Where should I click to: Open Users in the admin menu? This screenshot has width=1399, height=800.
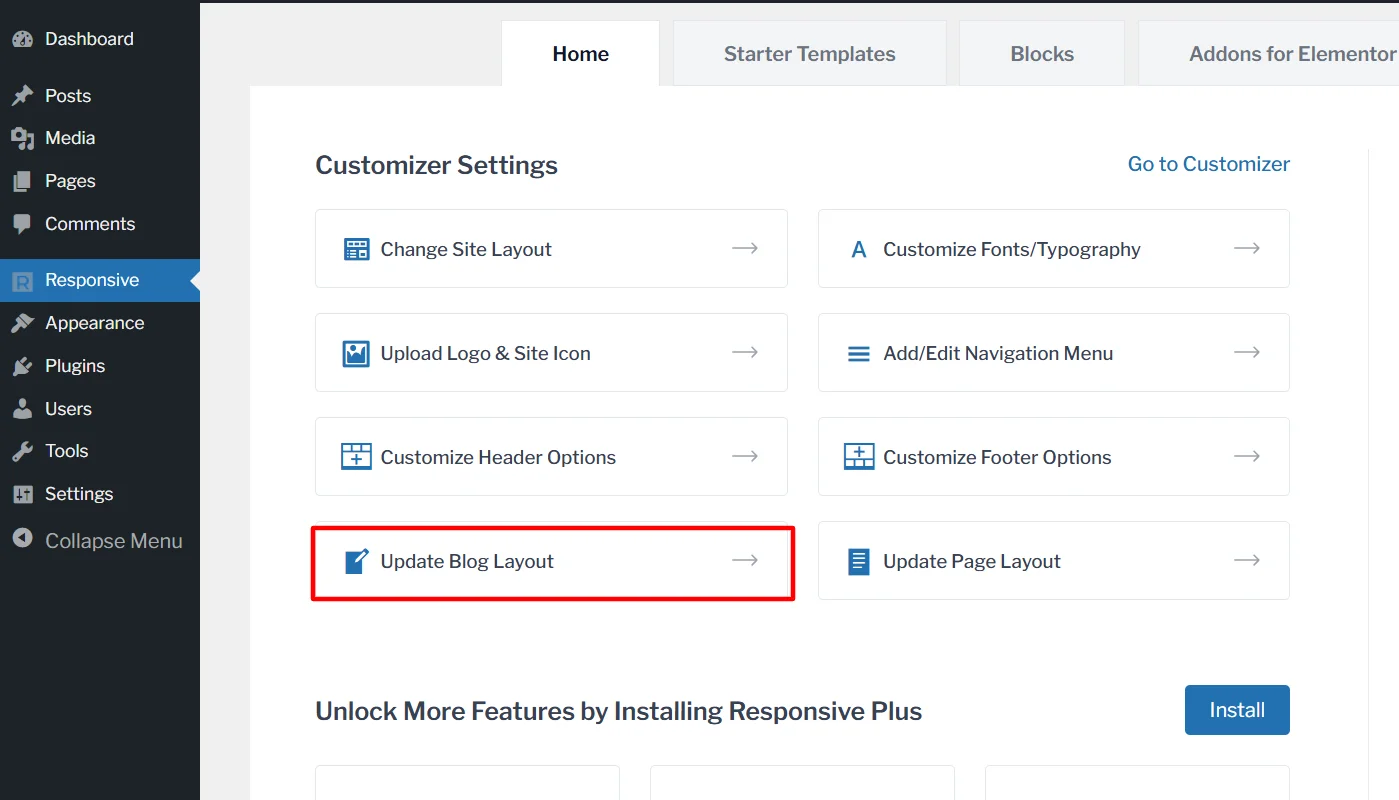[x=100, y=409]
